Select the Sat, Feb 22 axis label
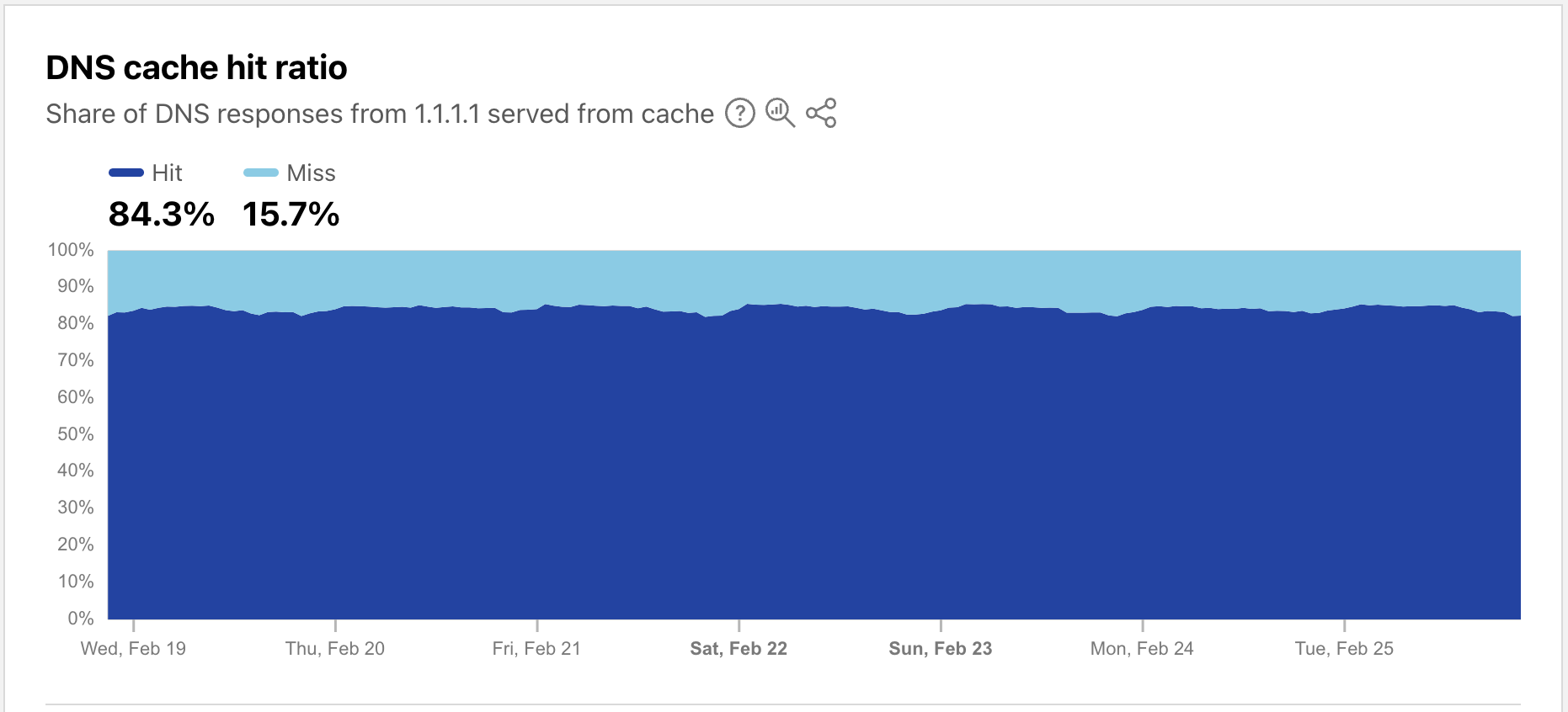 tap(739, 648)
